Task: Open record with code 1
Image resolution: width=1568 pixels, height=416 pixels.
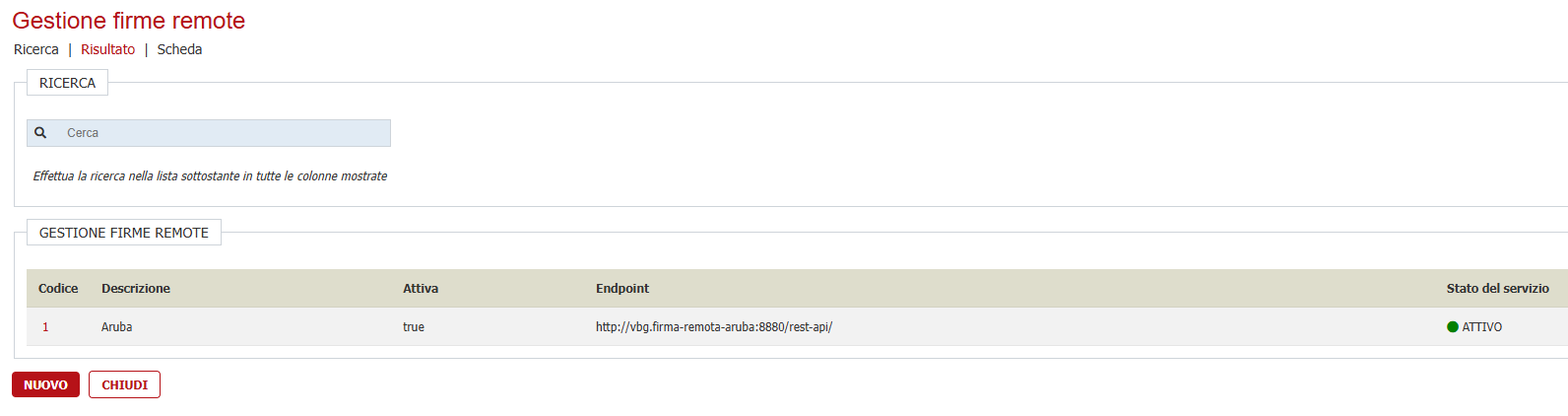Action: (x=45, y=327)
